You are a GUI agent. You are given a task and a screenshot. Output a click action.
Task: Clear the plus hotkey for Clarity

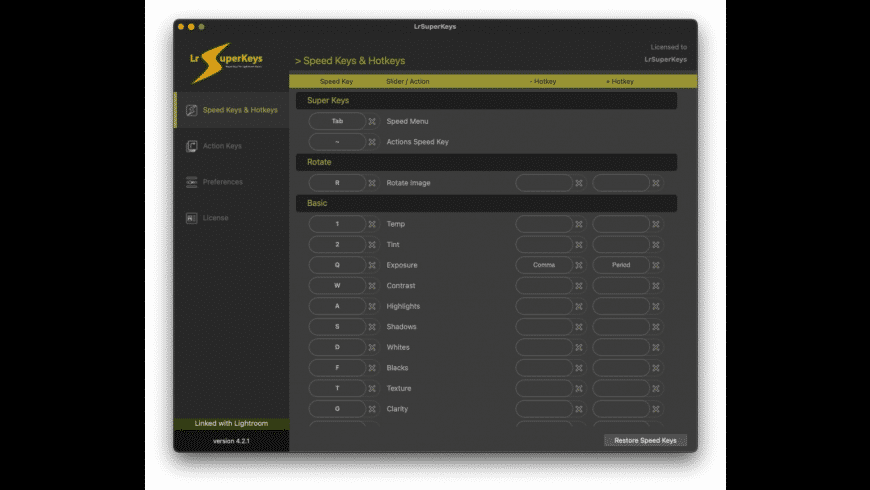tap(656, 409)
